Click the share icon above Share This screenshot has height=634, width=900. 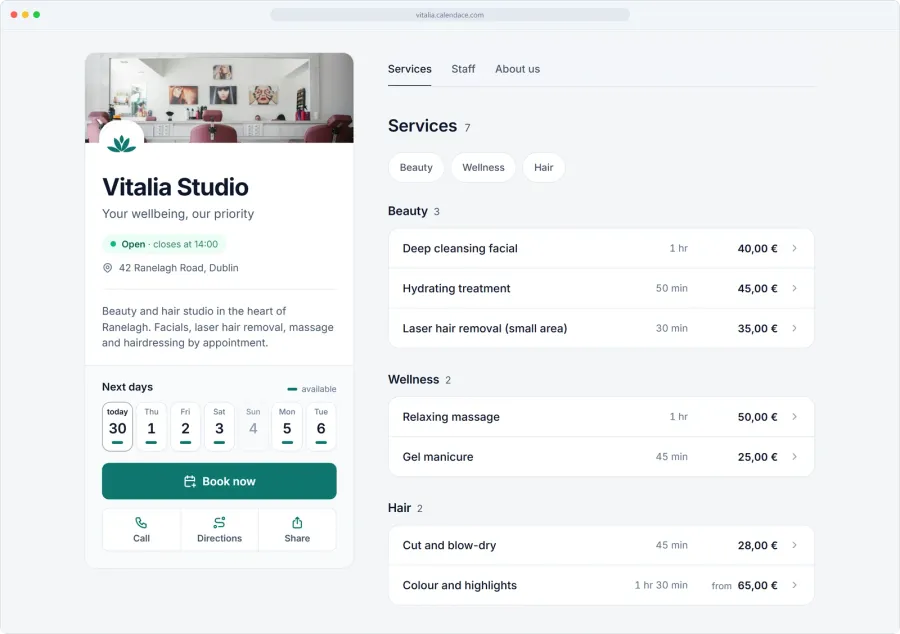click(297, 523)
